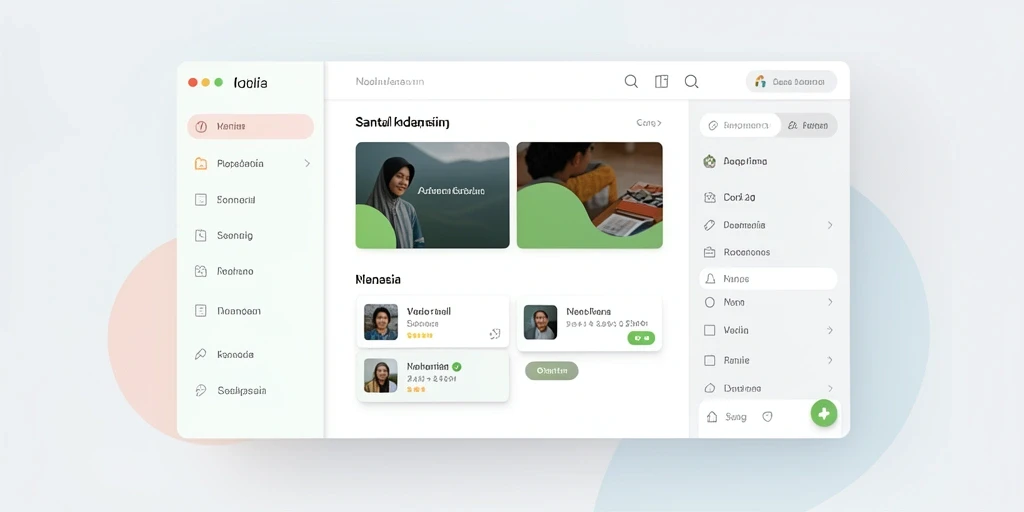Click the green verified badge on Nobortian

pyautogui.click(x=456, y=367)
